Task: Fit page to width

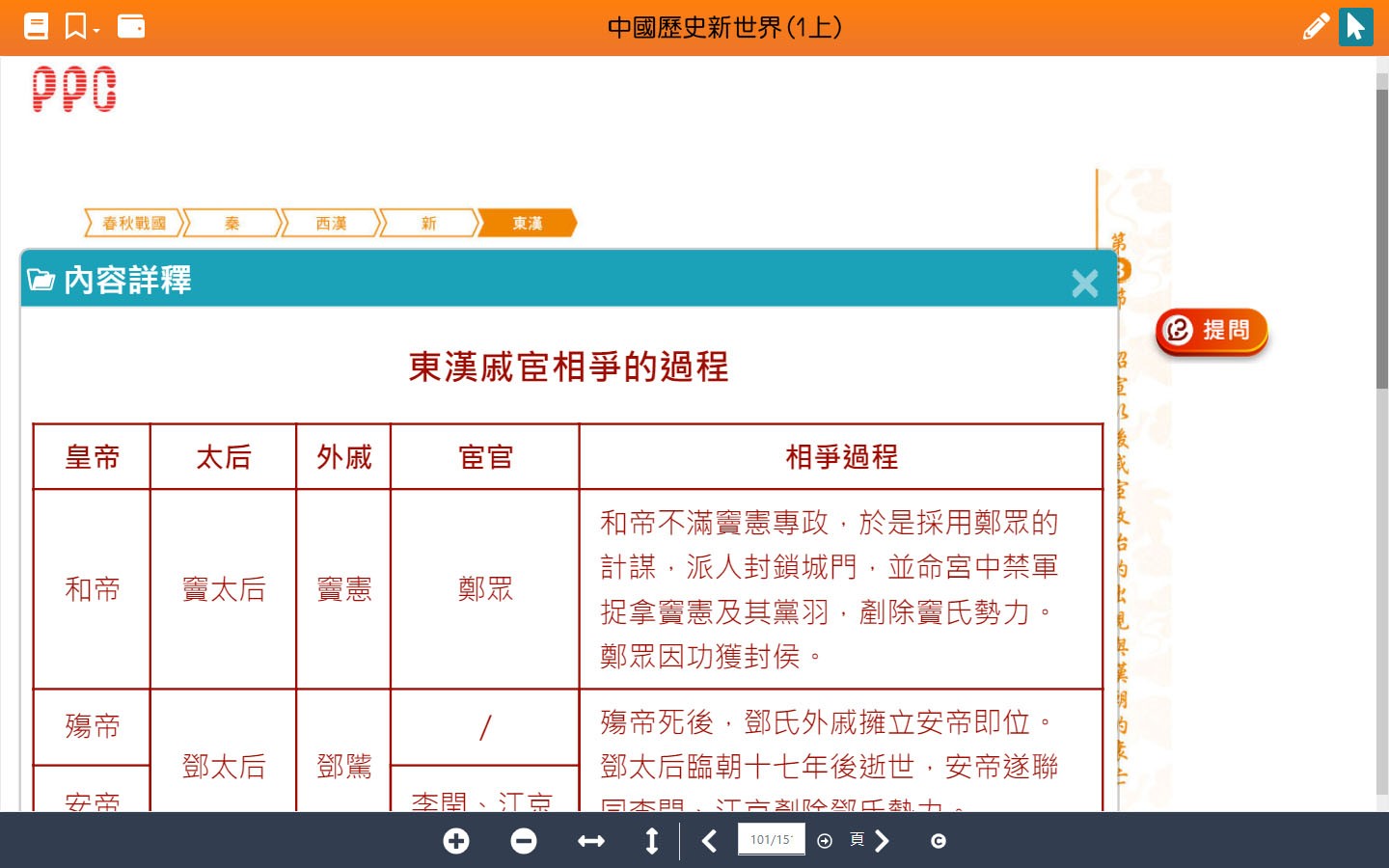Action: point(591,841)
